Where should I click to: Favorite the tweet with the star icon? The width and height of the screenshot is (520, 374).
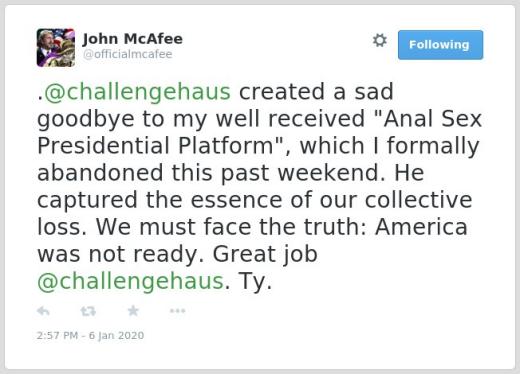tap(133, 311)
